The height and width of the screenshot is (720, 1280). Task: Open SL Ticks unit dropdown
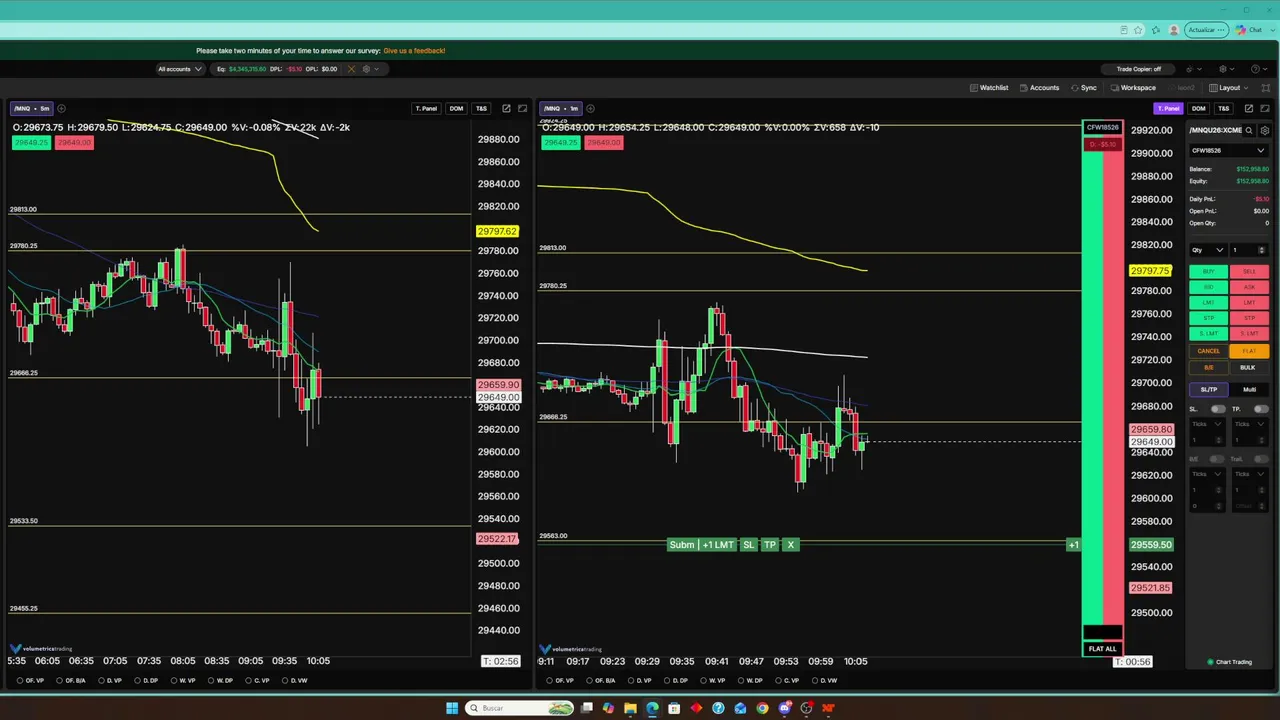(x=1207, y=424)
